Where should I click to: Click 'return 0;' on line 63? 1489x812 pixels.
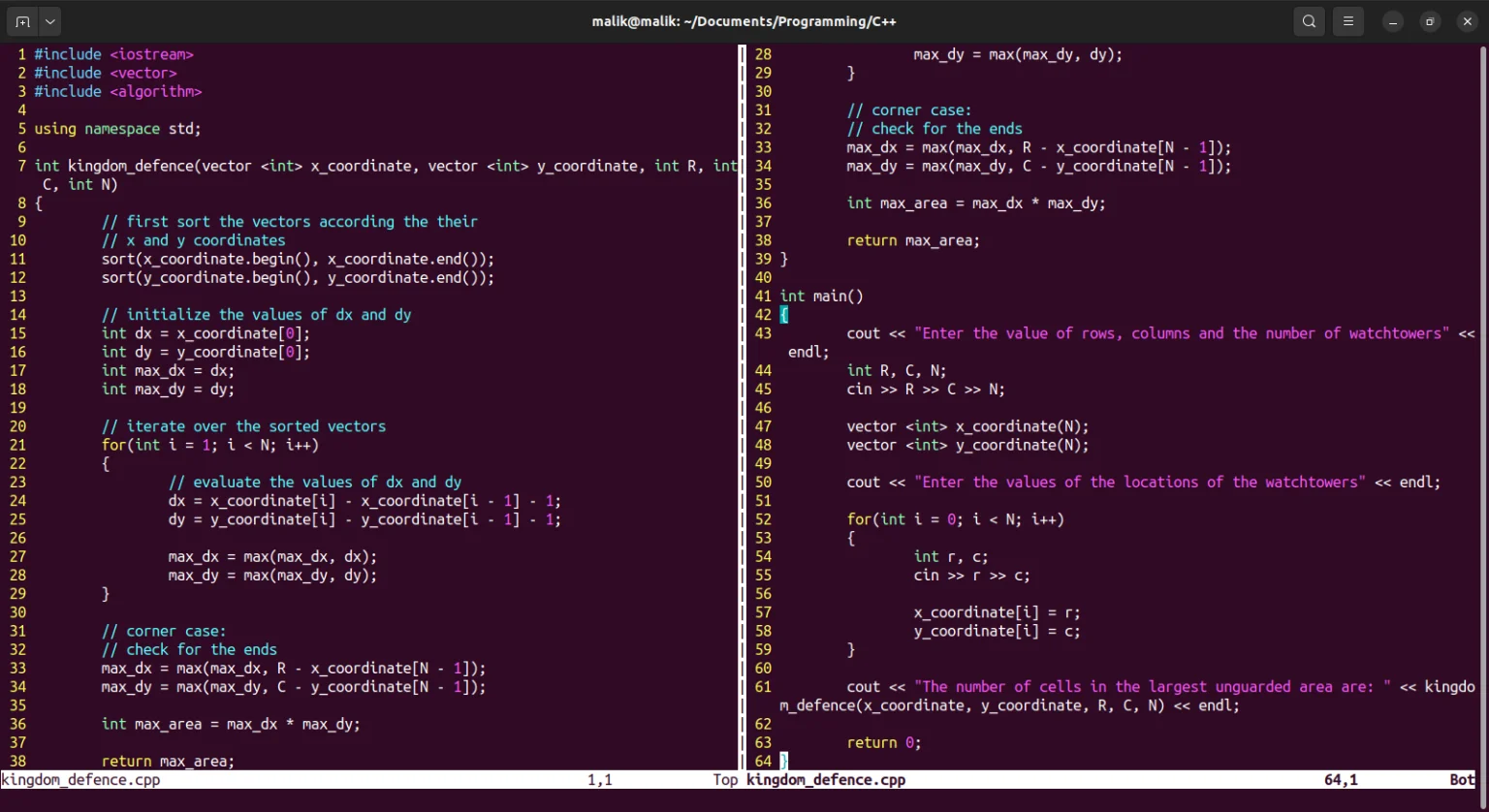click(884, 743)
